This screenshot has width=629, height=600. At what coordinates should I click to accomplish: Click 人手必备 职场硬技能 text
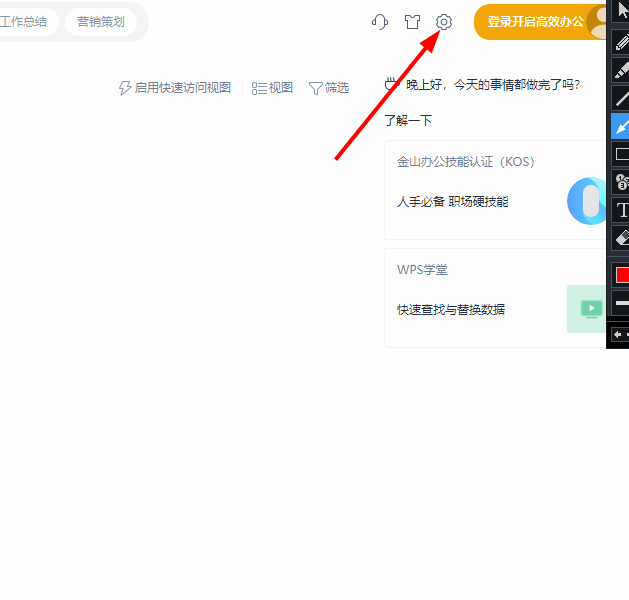(452, 201)
